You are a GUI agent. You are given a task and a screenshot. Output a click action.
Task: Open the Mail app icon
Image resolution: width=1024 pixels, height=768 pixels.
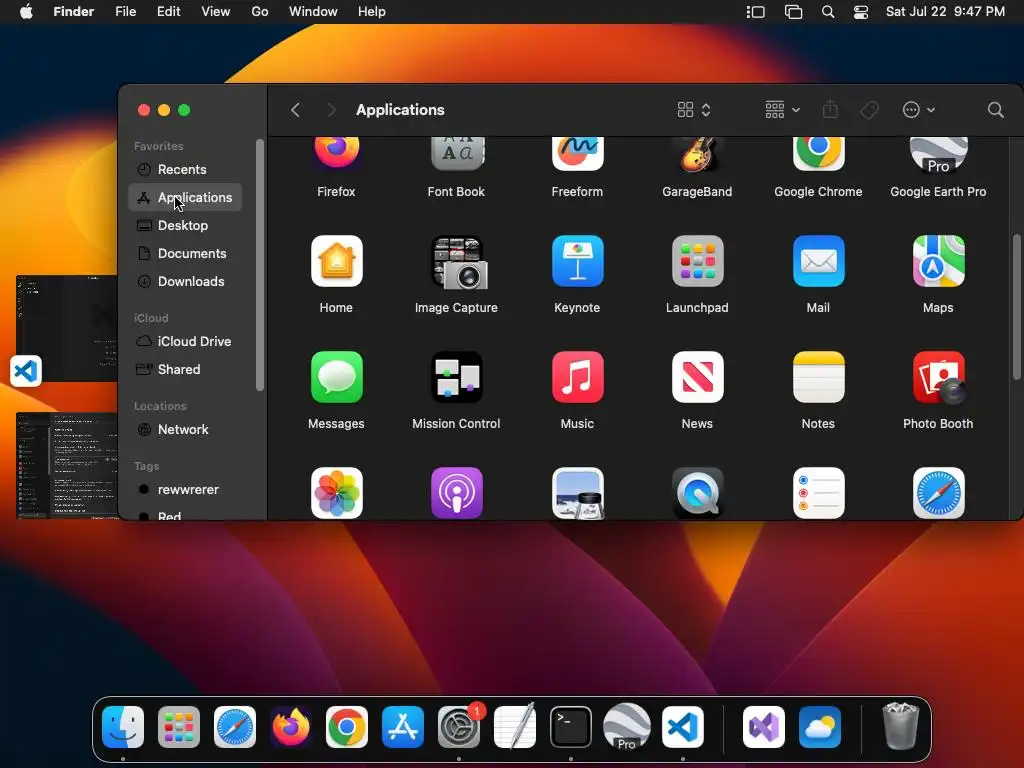pos(818,261)
